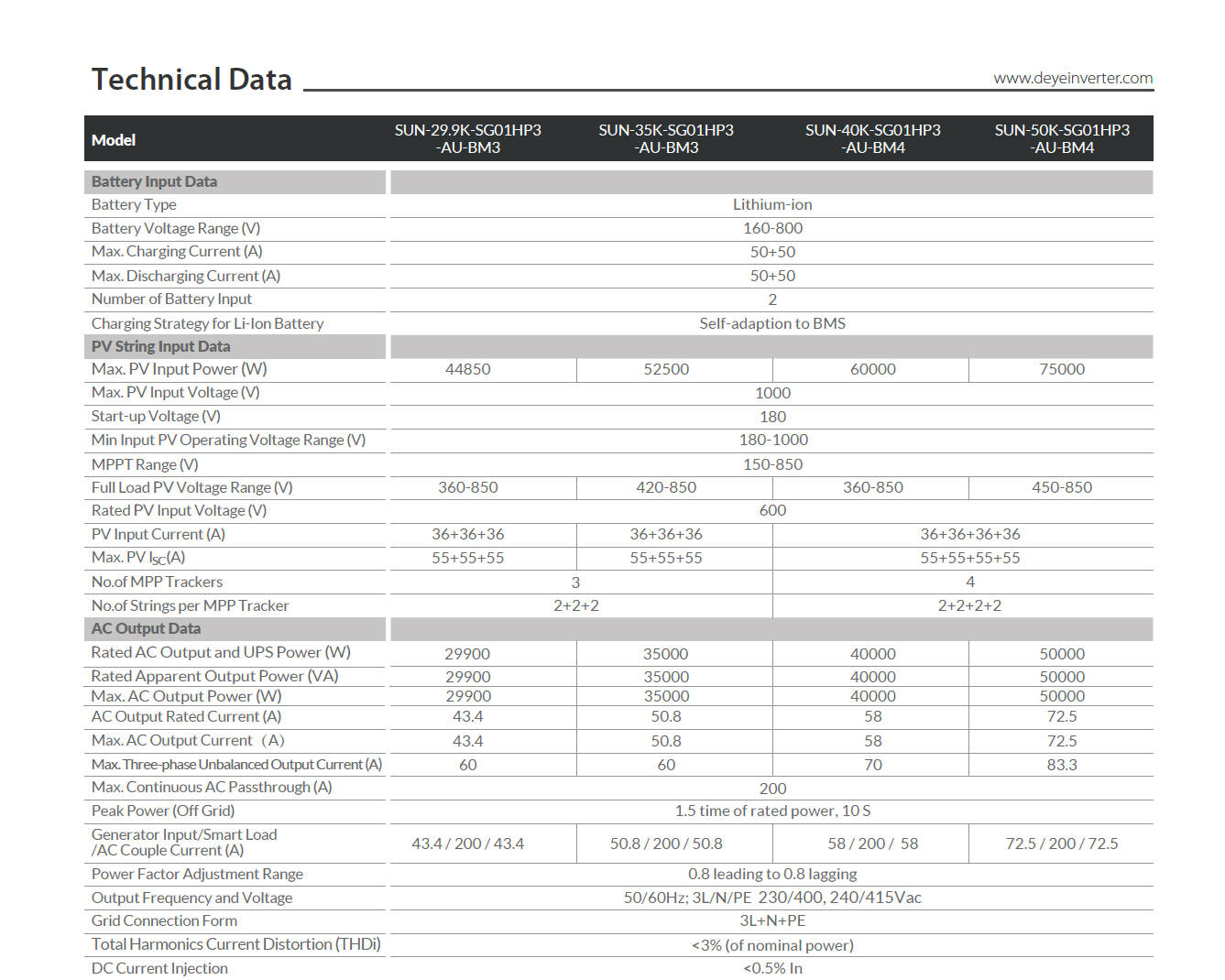Click 'Max. Three-phase Unbalanced Output Current (A)' label
This screenshot has height=980, width=1225.
tap(236, 765)
